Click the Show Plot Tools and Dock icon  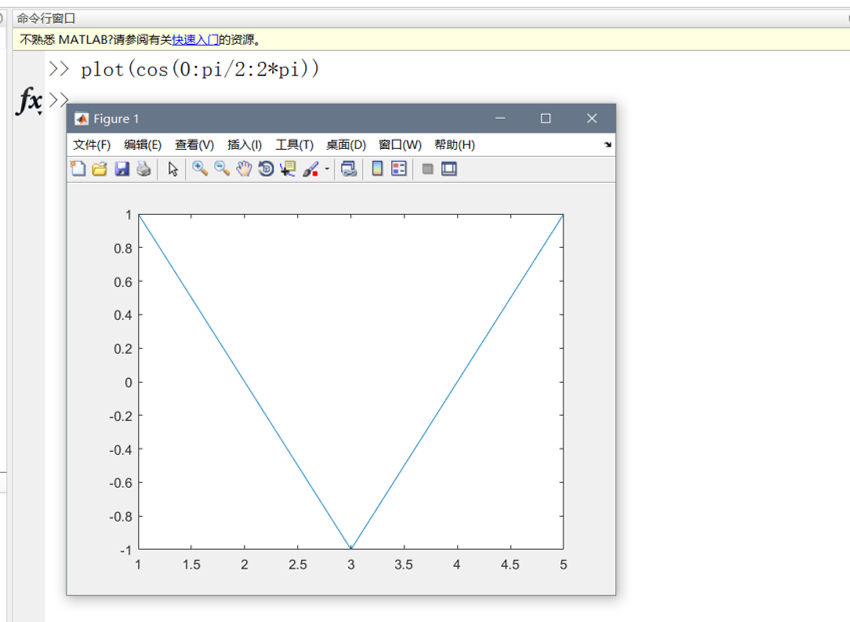[x=449, y=169]
